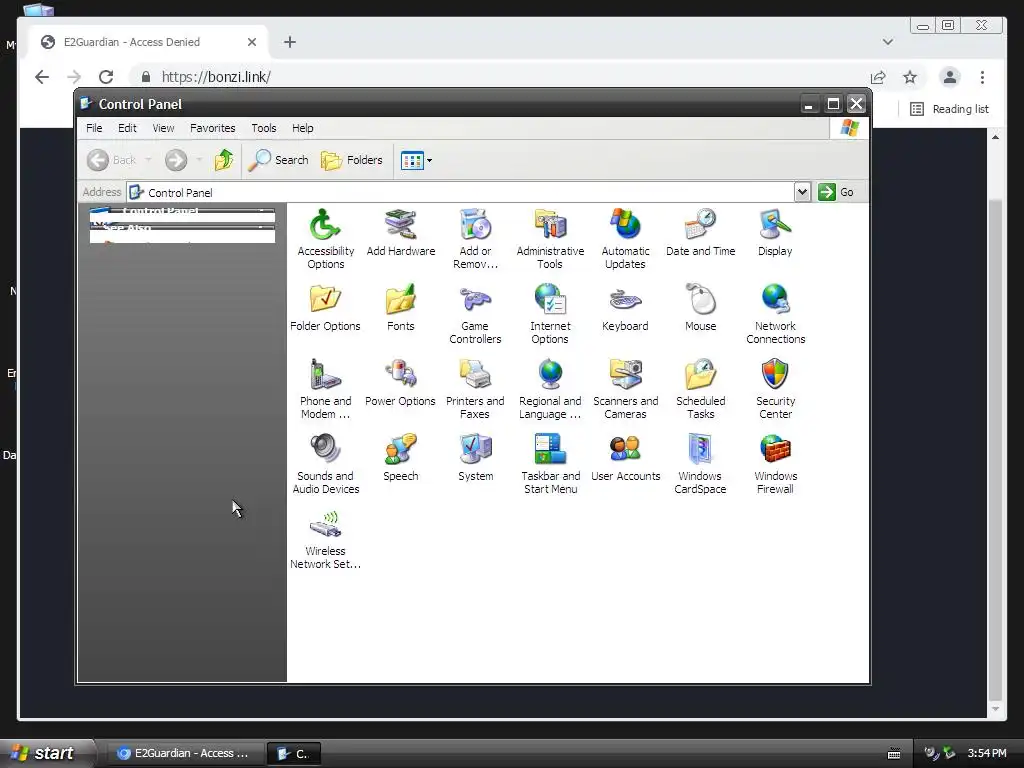The image size is (1024, 768).
Task: Open the Add Hardware wizard icon
Action: coord(400,232)
